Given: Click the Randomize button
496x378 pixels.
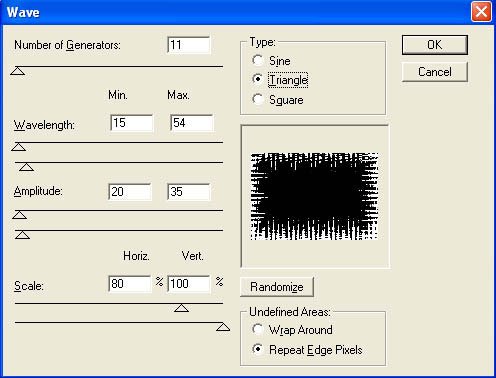Looking at the screenshot, I should (x=277, y=287).
